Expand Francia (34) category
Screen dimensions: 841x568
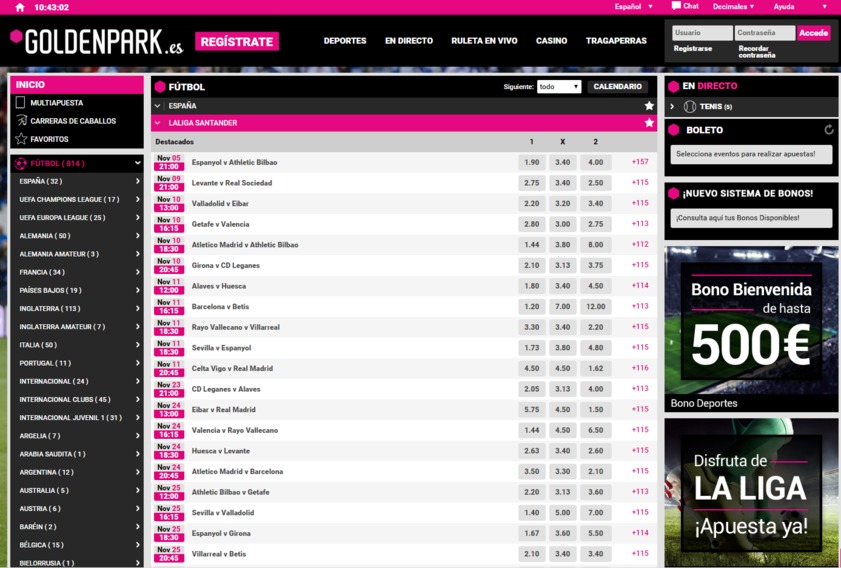77,272
